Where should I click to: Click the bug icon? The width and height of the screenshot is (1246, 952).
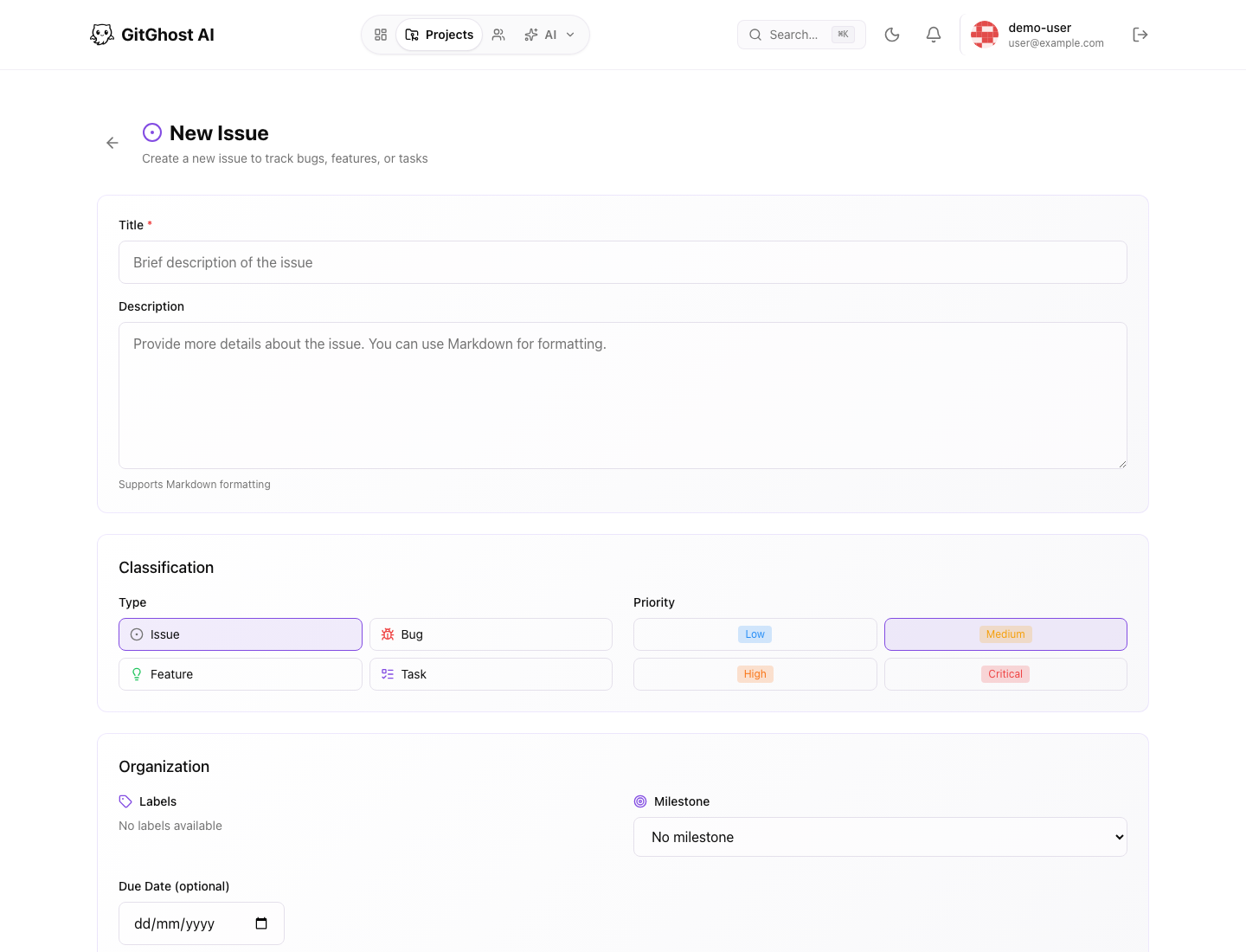tap(388, 634)
